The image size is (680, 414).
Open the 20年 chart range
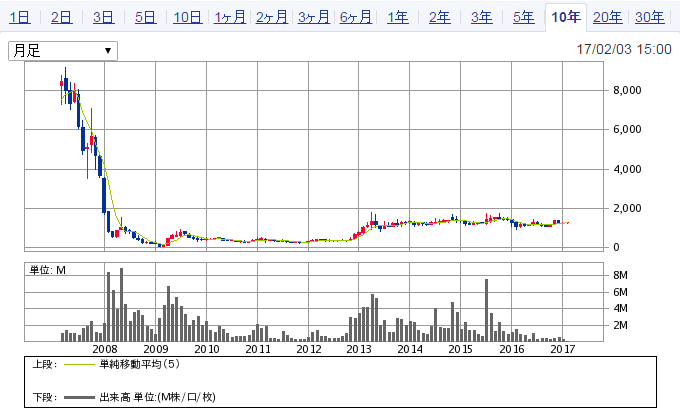coord(608,17)
